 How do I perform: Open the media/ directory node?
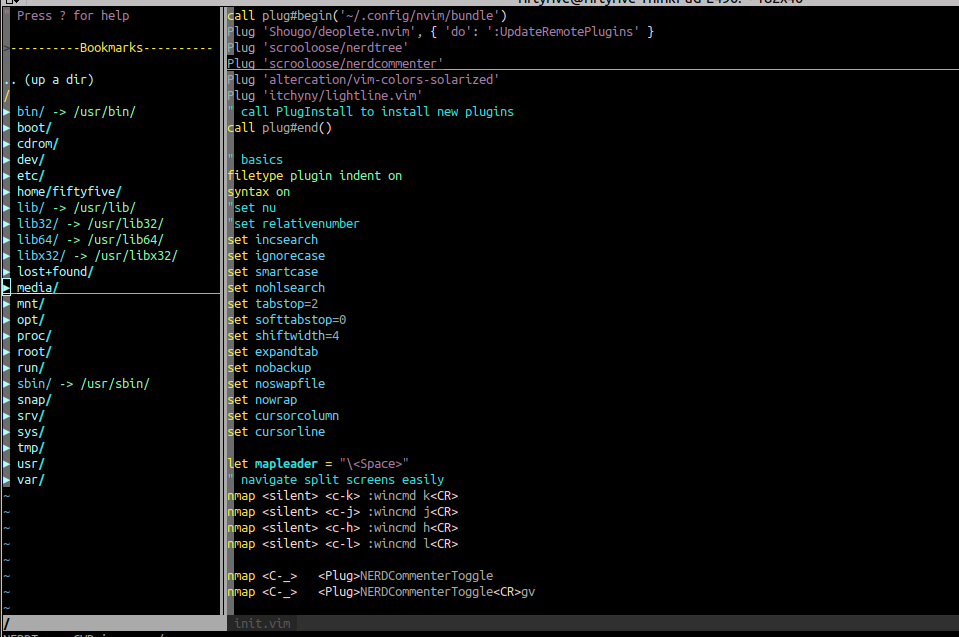point(37,288)
